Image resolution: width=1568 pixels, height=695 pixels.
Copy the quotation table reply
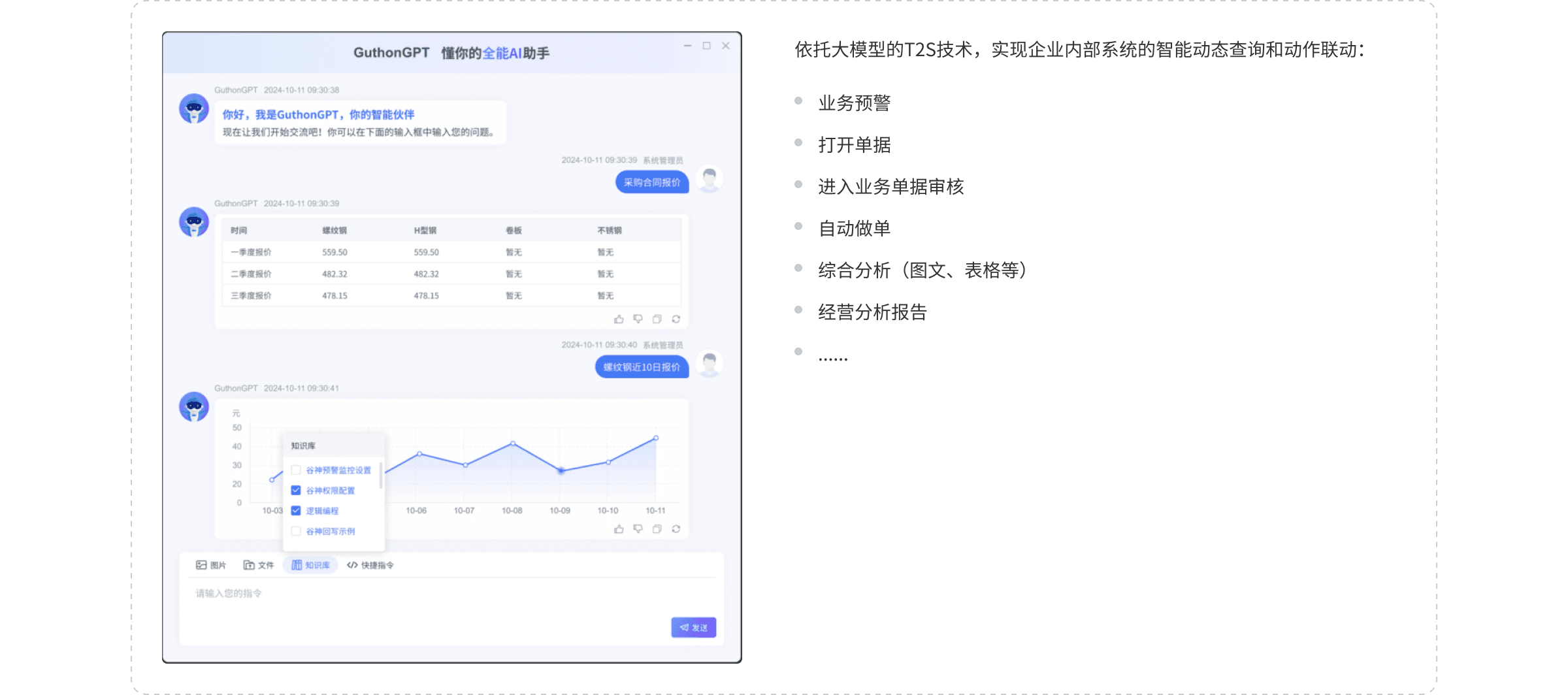(x=657, y=319)
